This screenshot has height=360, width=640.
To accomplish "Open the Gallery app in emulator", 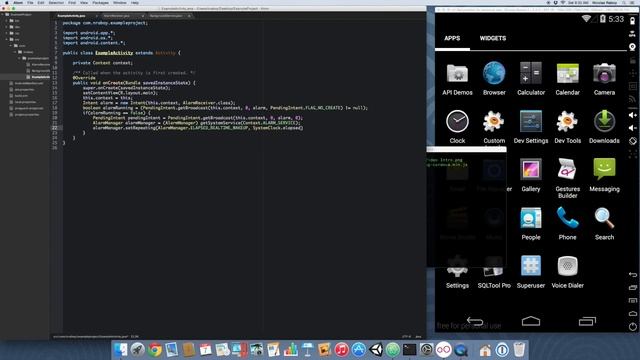I will tap(531, 175).
